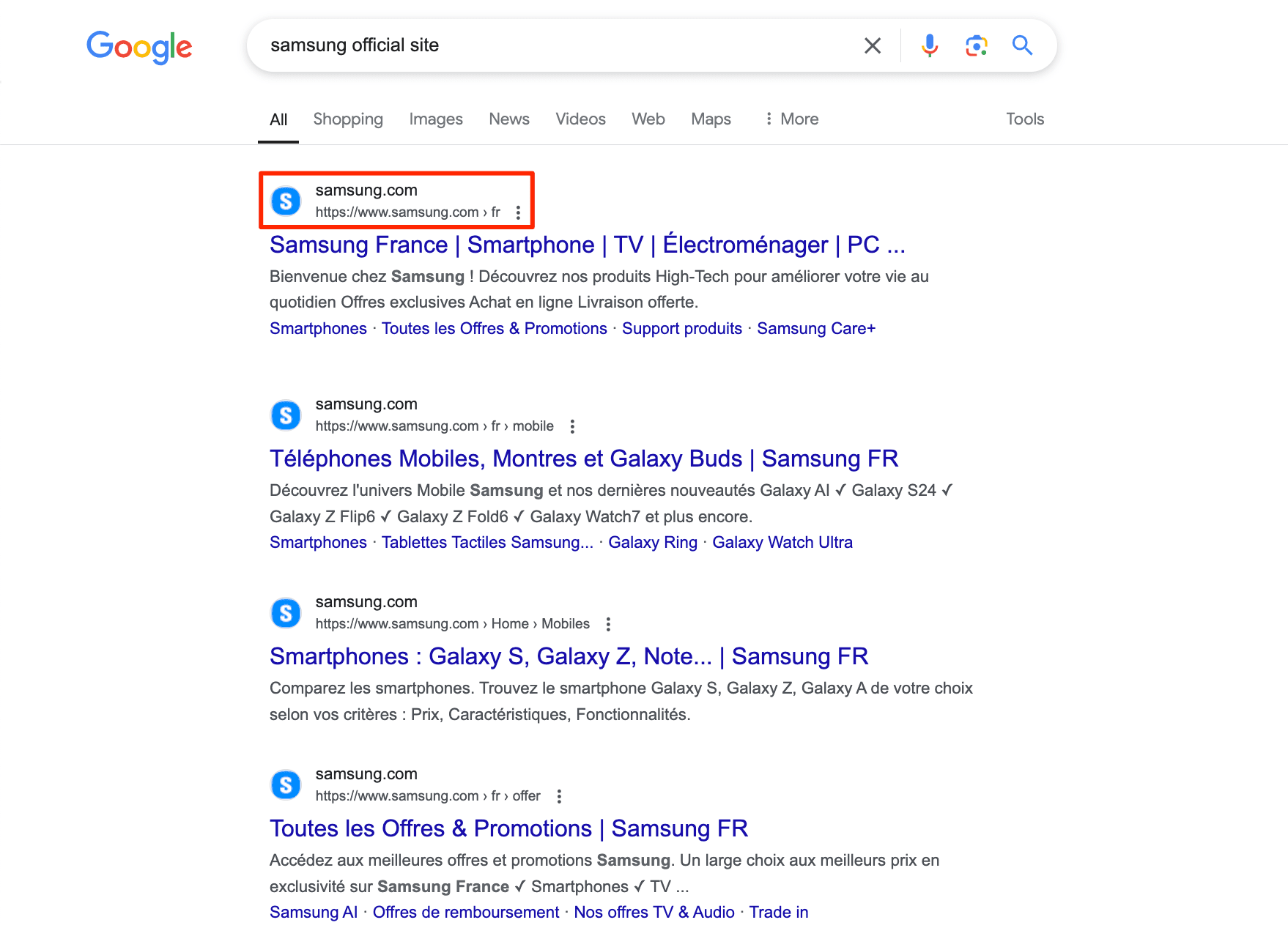Click the Trade in sitelink
Image resolution: width=1288 pixels, height=928 pixels.
coord(779,912)
